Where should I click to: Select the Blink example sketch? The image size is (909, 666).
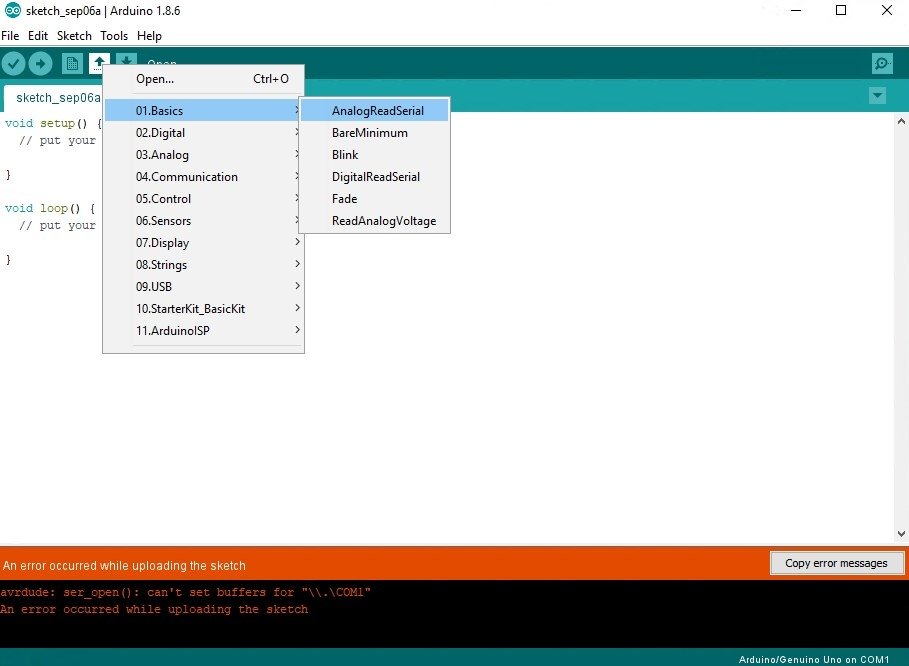[x=344, y=154]
